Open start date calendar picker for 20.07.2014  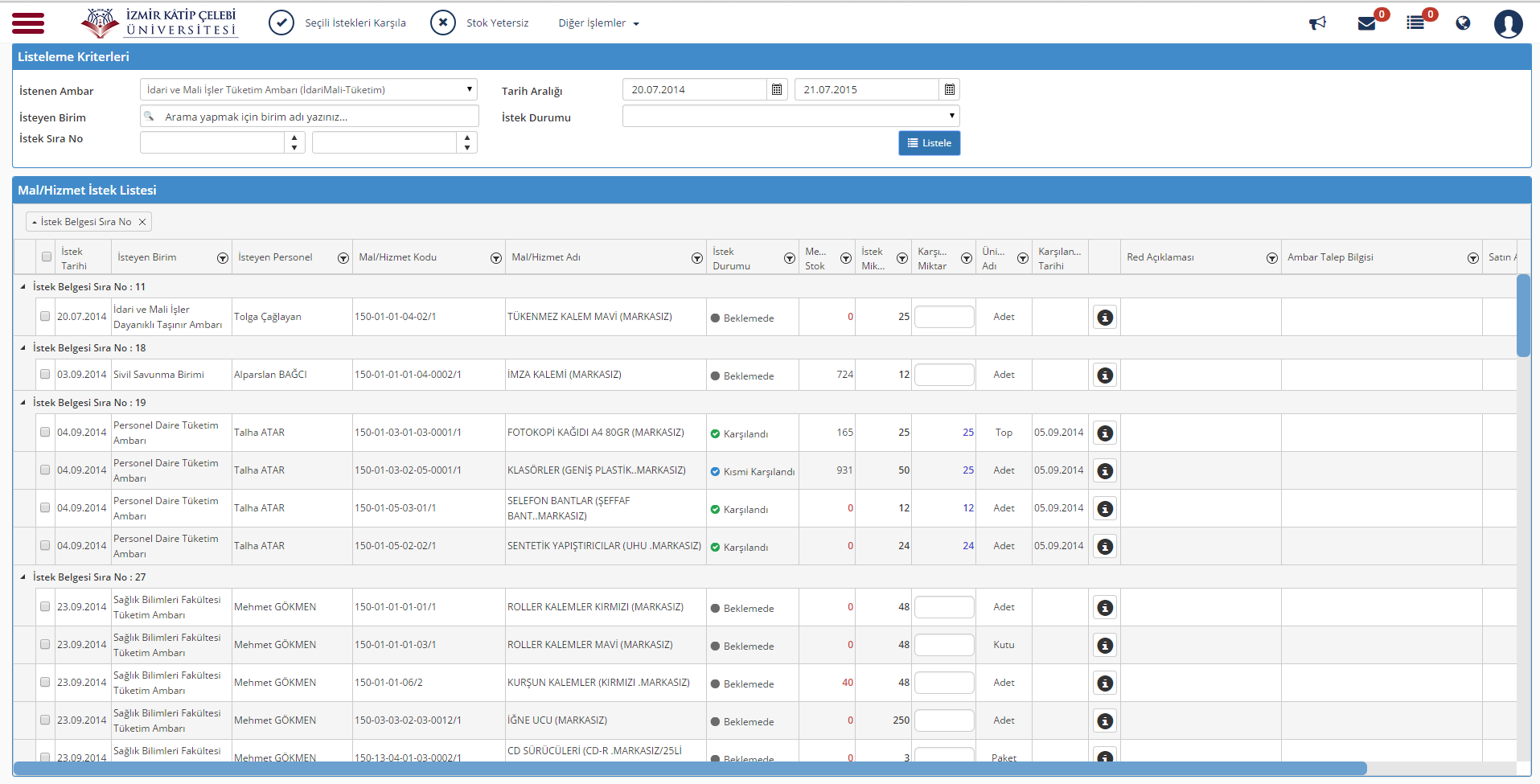777,89
